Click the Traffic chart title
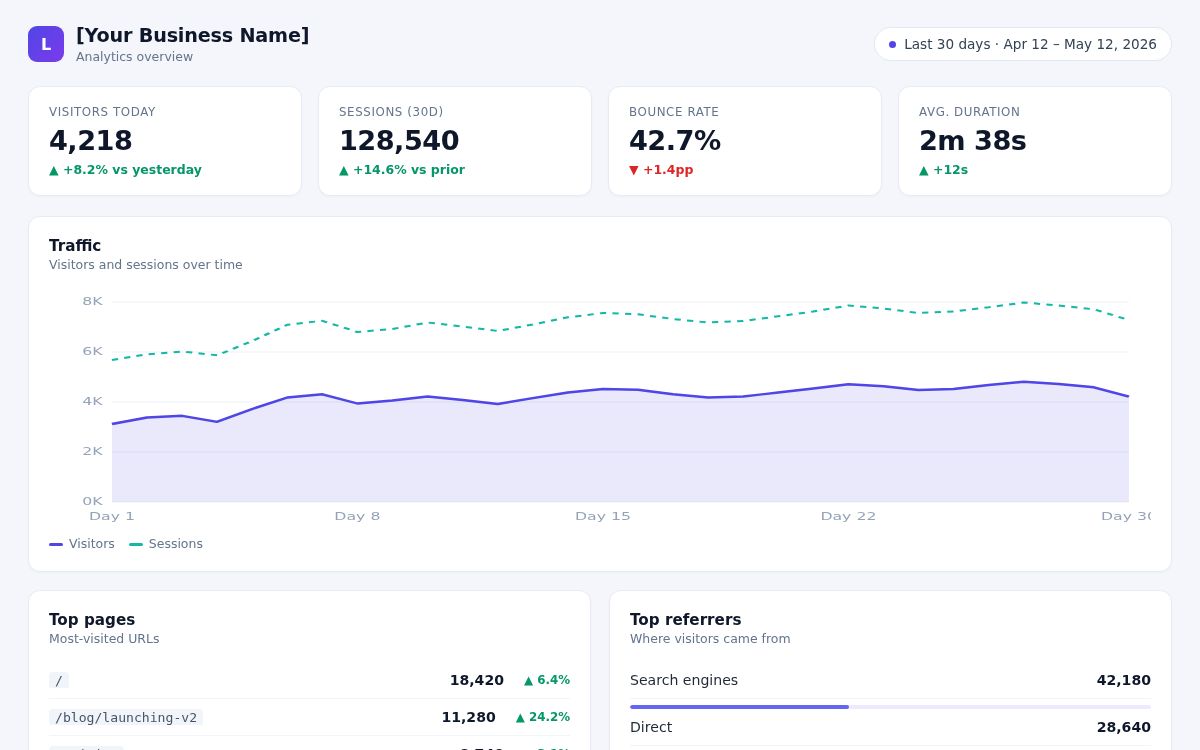 click(x=75, y=246)
